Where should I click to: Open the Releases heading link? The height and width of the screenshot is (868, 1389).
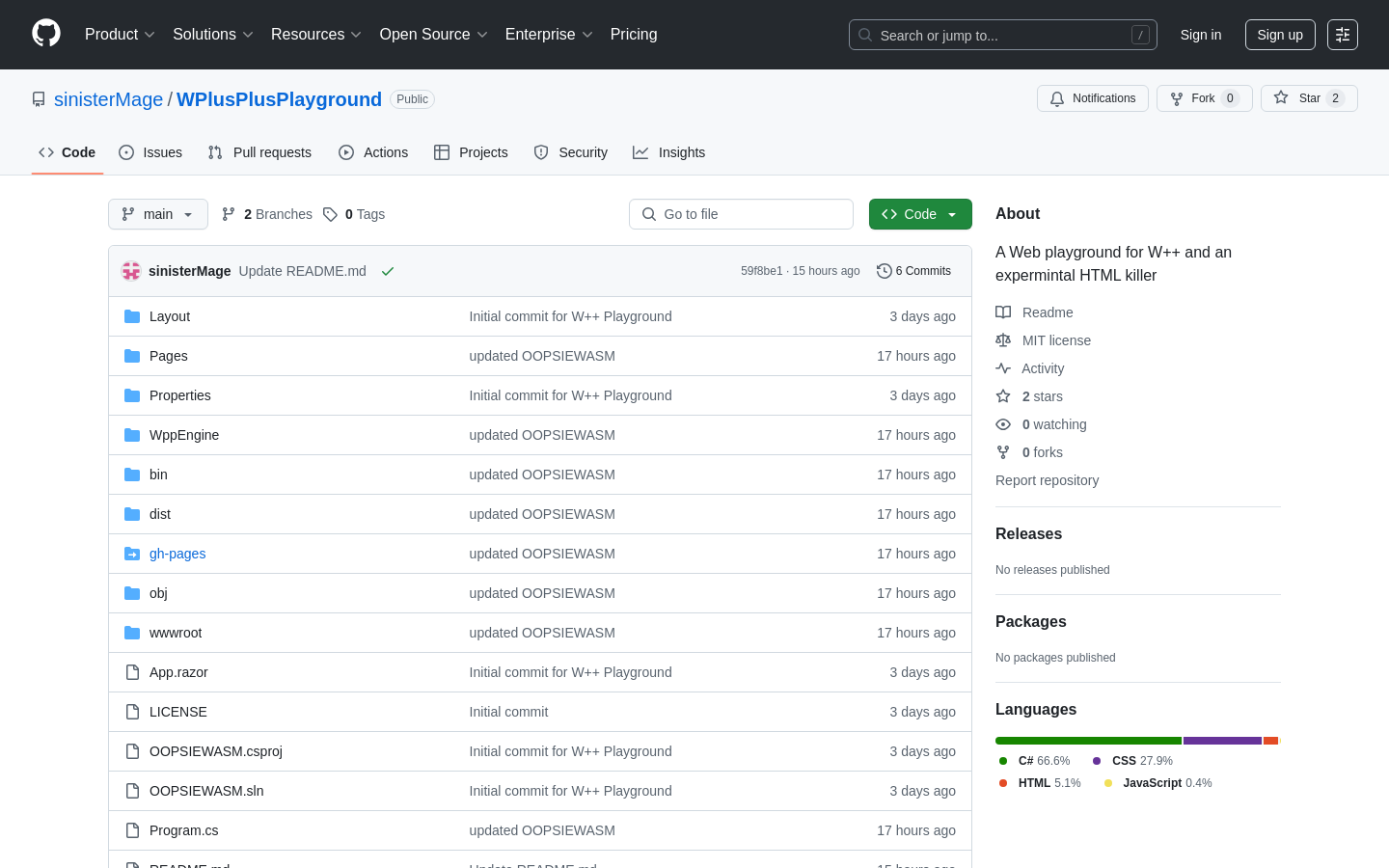(1028, 534)
